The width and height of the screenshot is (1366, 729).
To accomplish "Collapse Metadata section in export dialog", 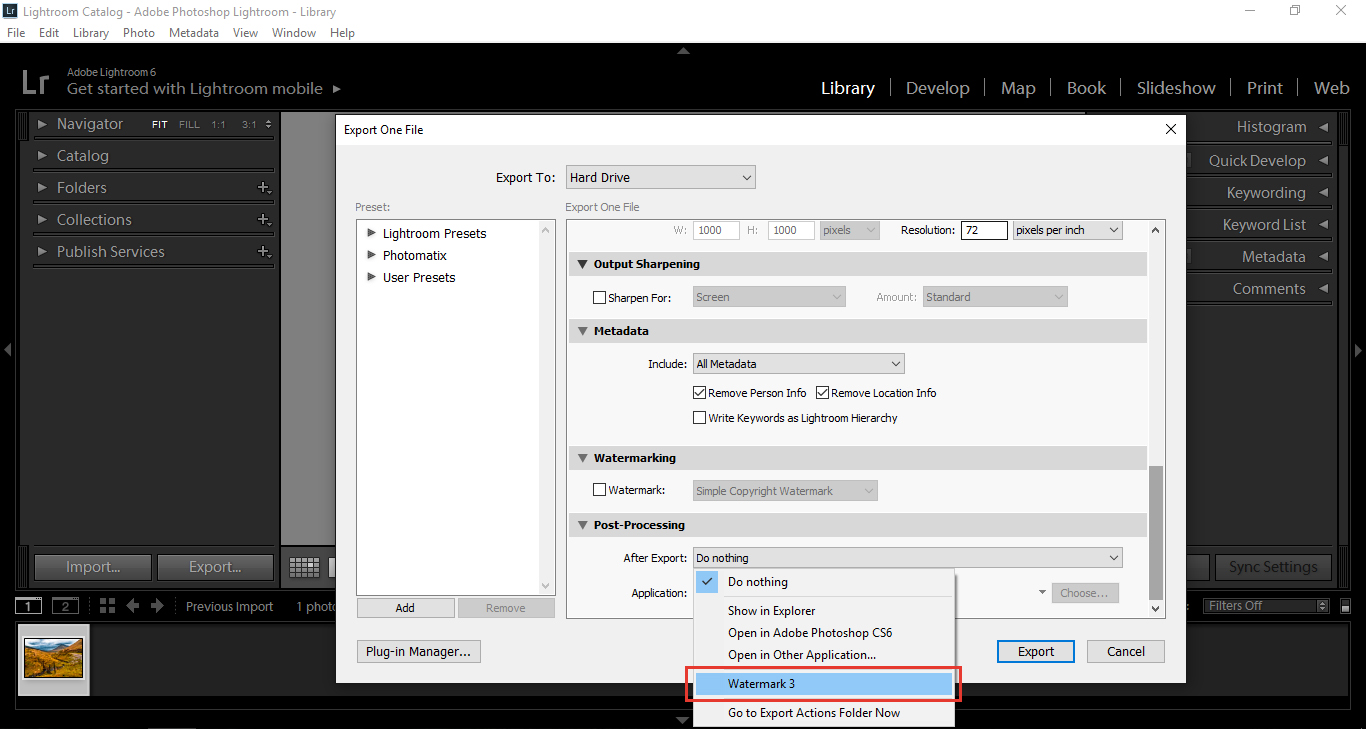I will (581, 331).
